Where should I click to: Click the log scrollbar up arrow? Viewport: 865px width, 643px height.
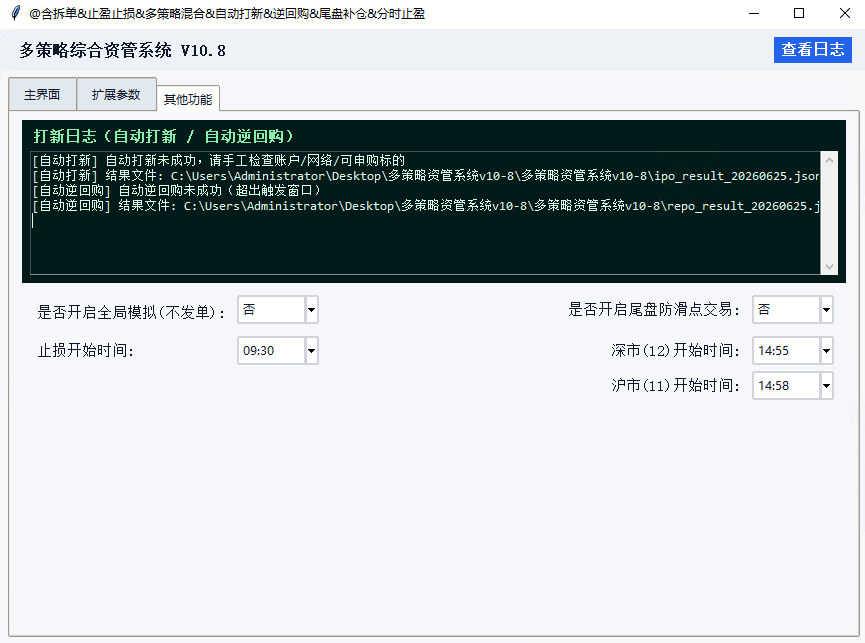829,160
